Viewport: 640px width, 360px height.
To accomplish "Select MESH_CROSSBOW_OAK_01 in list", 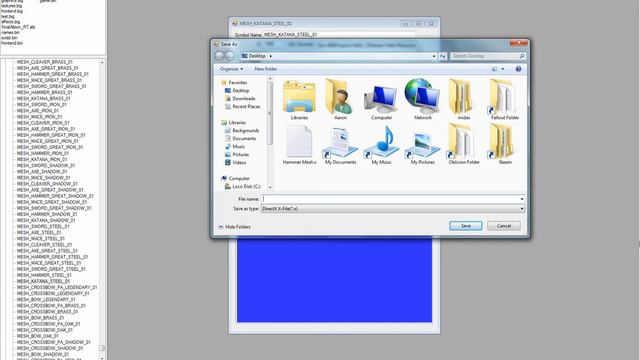I will tap(44, 330).
